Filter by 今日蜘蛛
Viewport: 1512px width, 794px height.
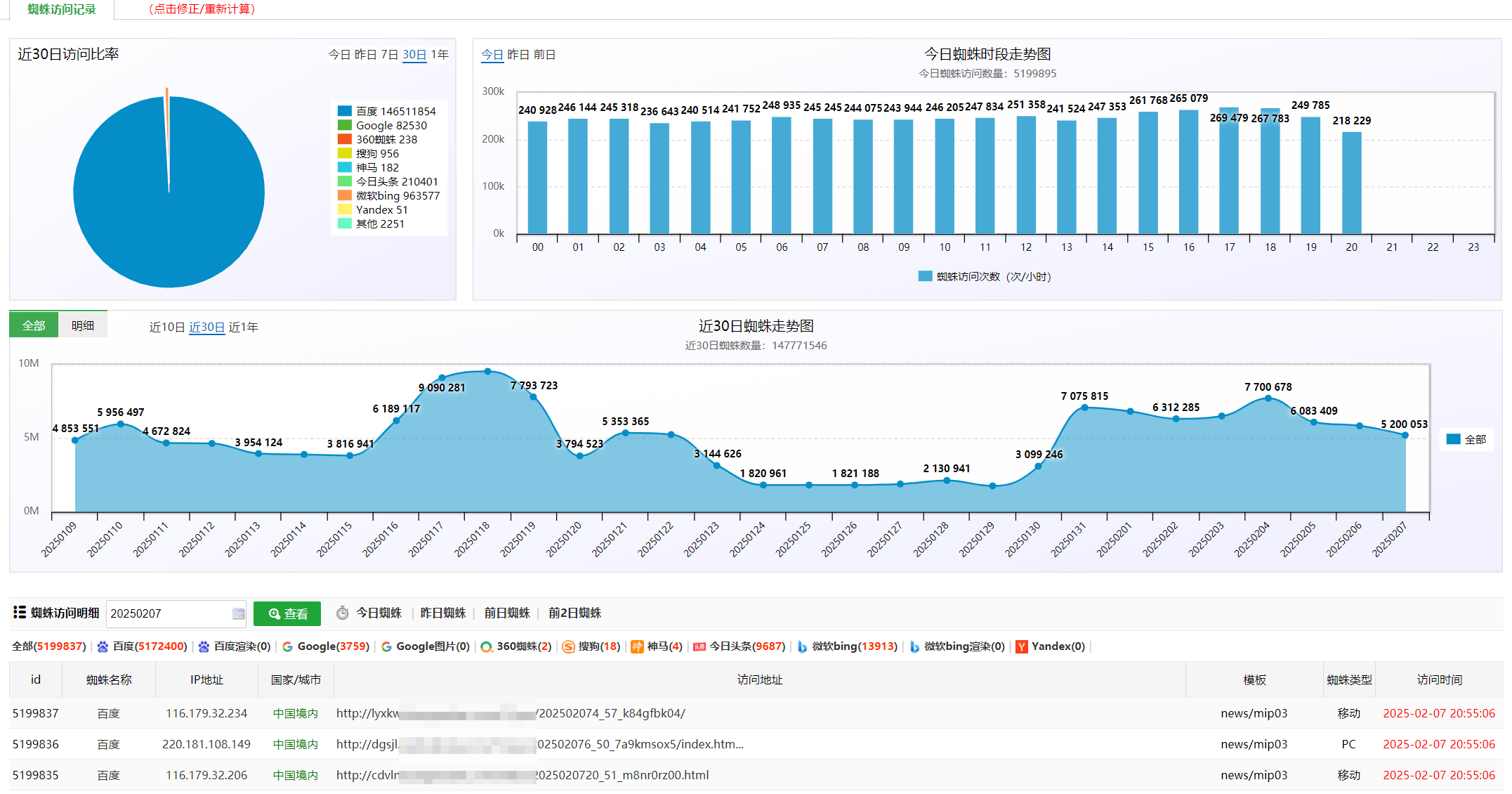coord(379,613)
